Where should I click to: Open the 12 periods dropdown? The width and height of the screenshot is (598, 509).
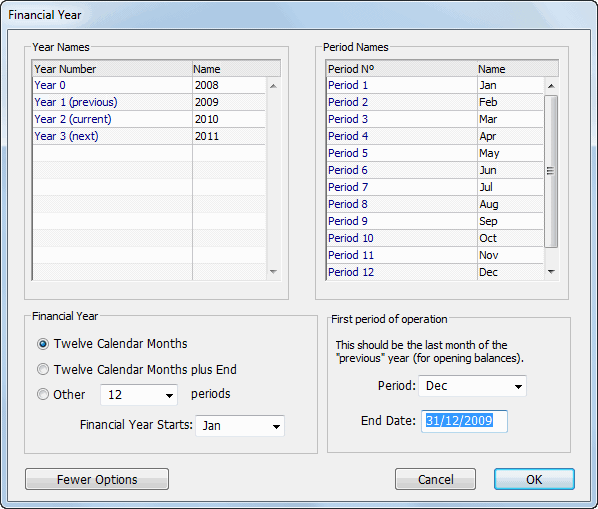(139, 395)
